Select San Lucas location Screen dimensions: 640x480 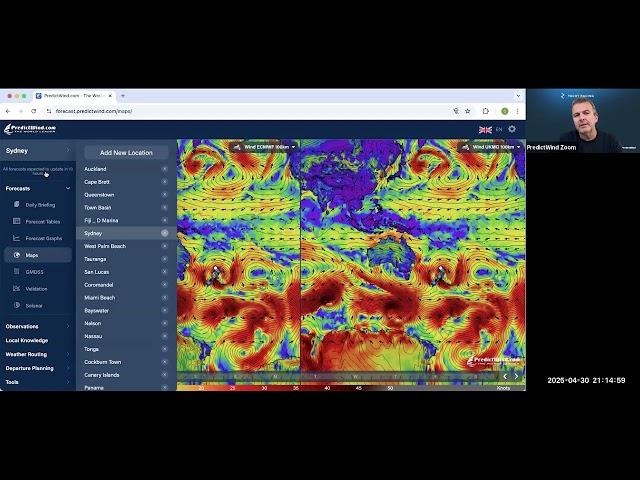(x=96, y=272)
